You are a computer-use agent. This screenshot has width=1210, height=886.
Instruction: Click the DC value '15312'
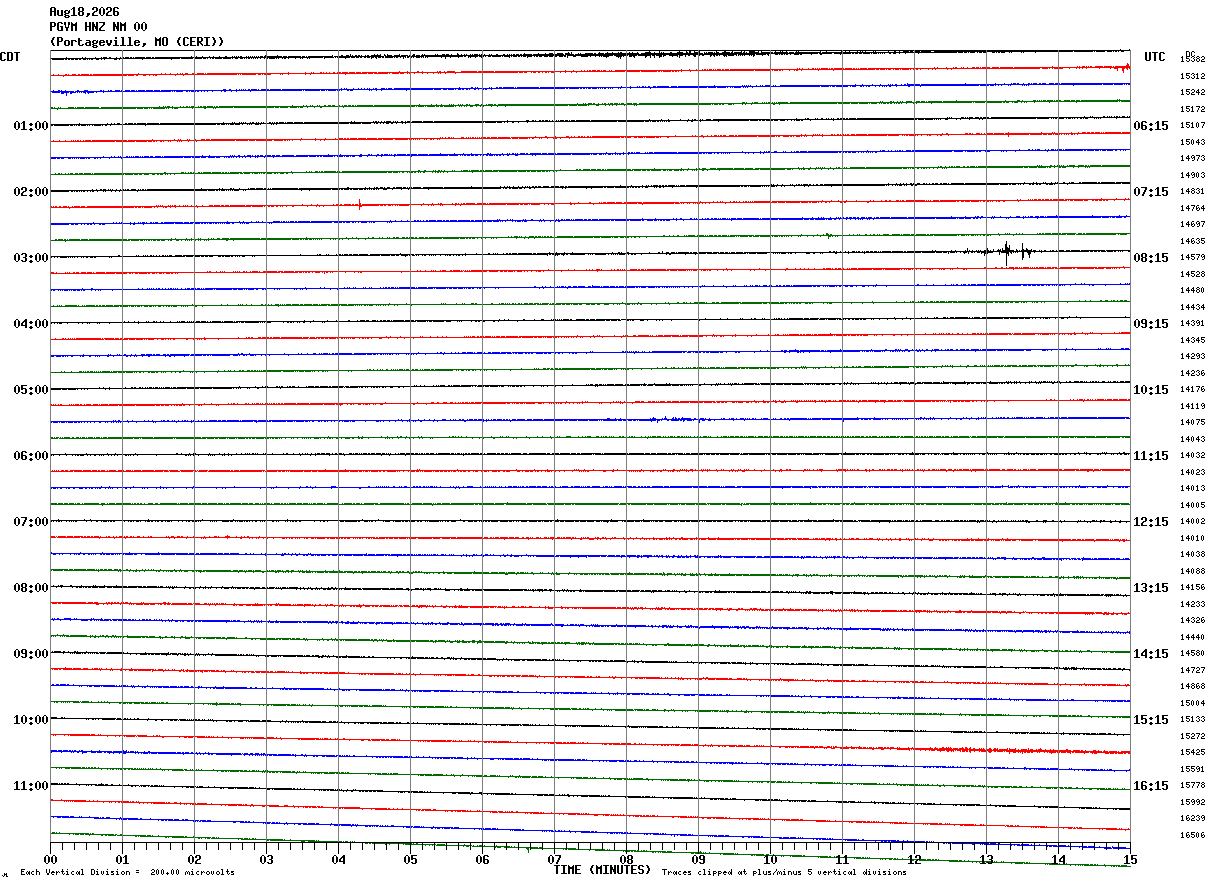1192,77
